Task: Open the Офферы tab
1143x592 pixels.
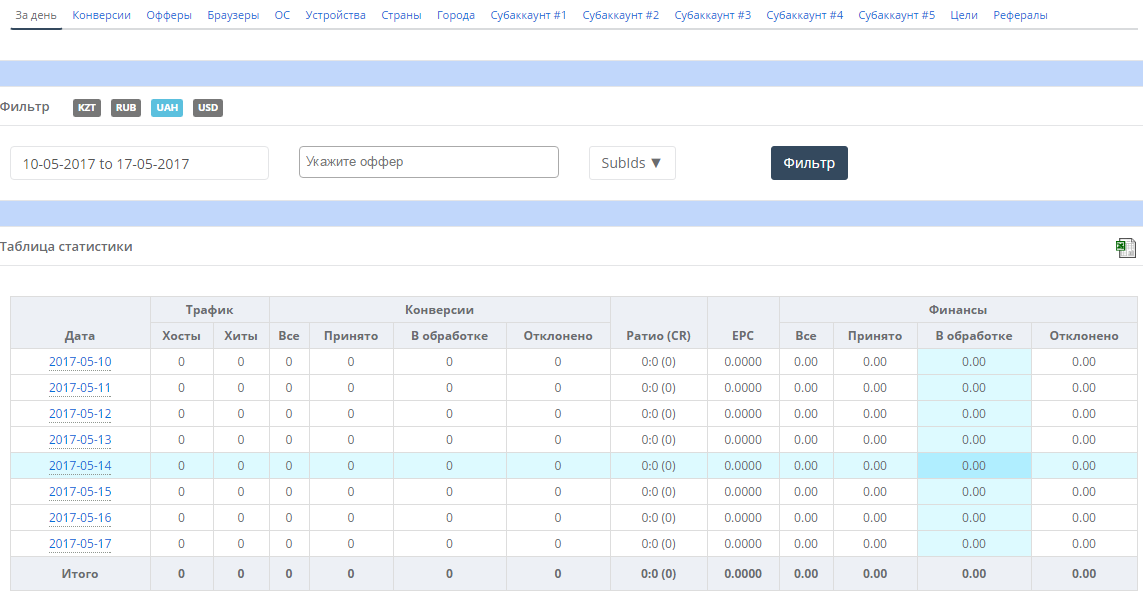Action: pos(169,15)
